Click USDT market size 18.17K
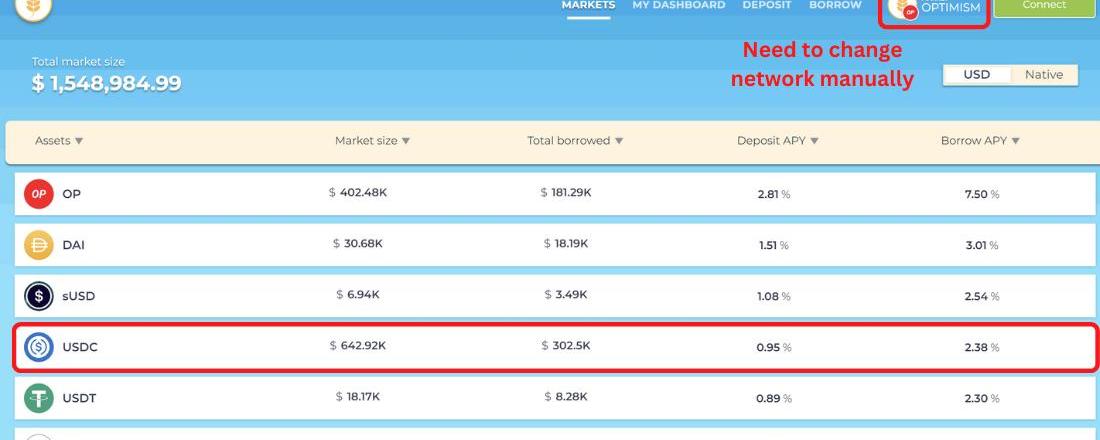Screen dimensions: 1100x440 (358, 396)
